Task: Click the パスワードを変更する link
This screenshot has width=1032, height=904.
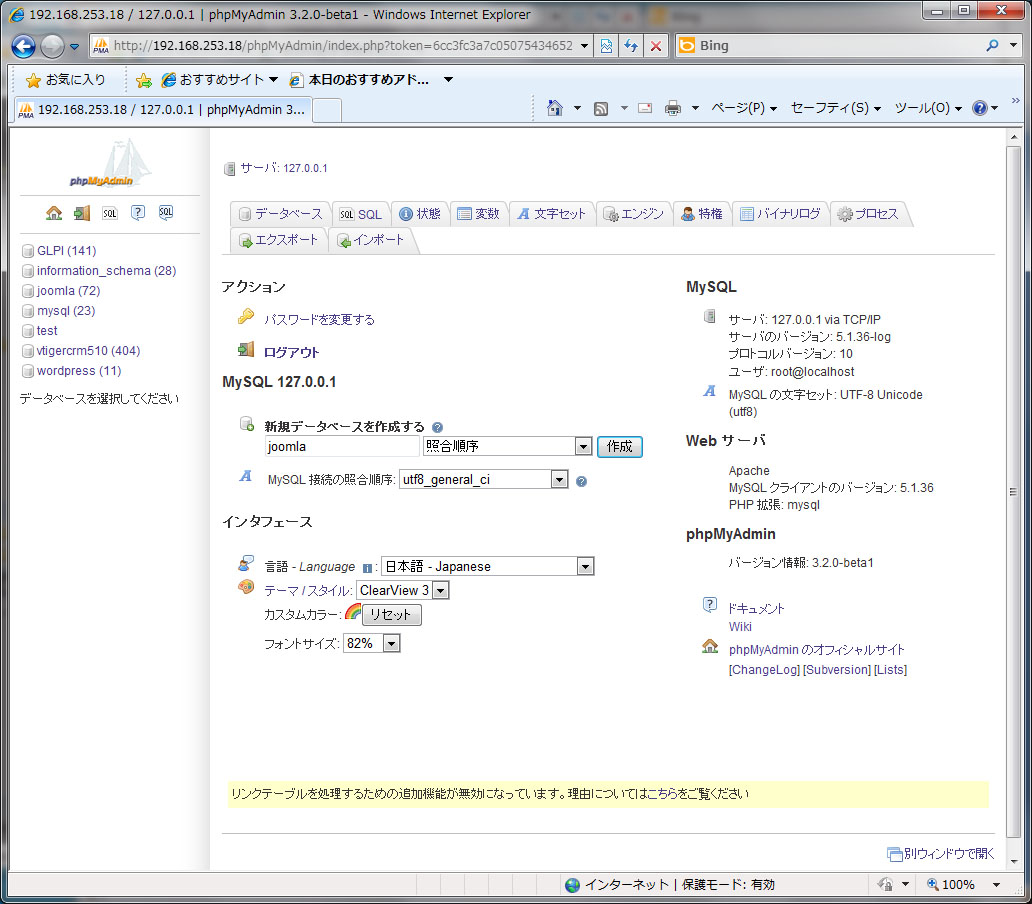Action: pos(319,319)
